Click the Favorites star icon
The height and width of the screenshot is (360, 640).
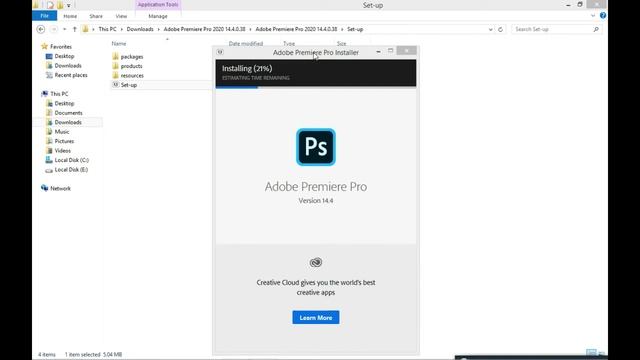coord(44,47)
